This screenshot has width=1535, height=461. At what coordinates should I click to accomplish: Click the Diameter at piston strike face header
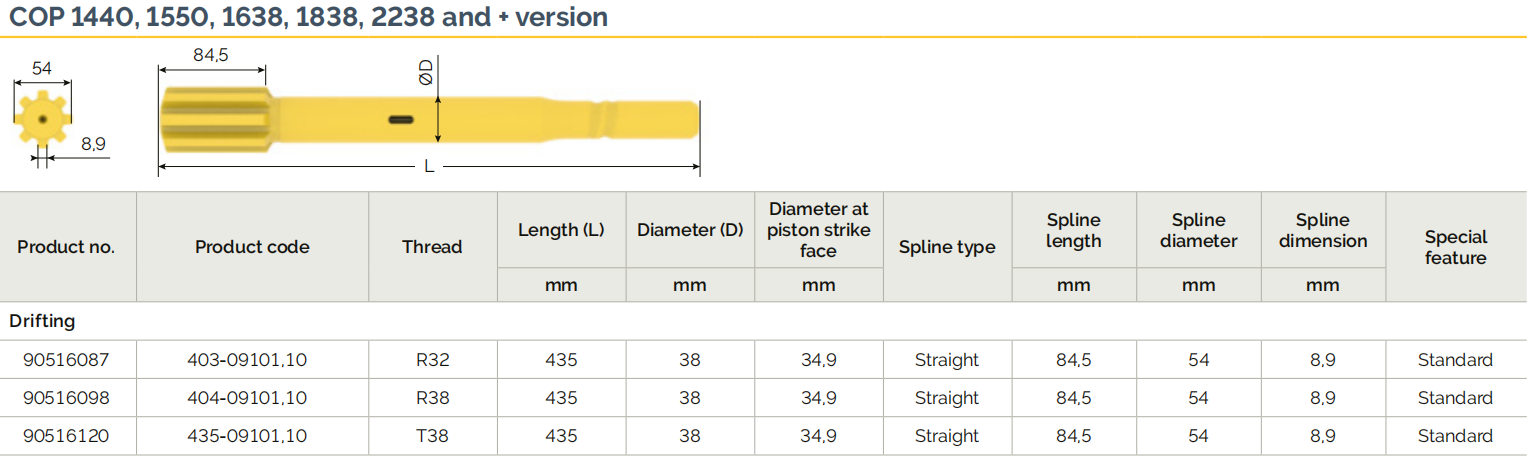point(818,230)
